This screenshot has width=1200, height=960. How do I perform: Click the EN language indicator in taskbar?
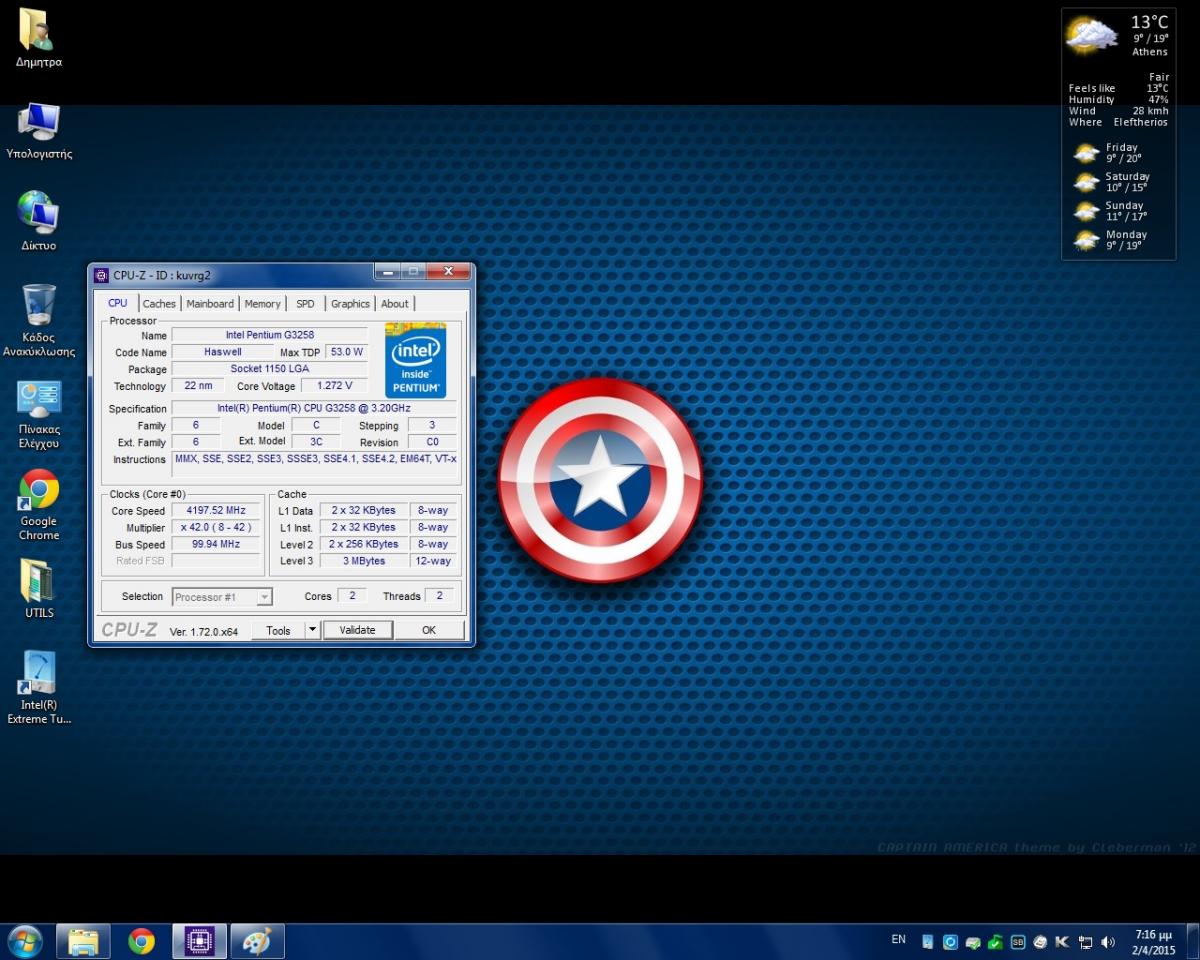899,940
